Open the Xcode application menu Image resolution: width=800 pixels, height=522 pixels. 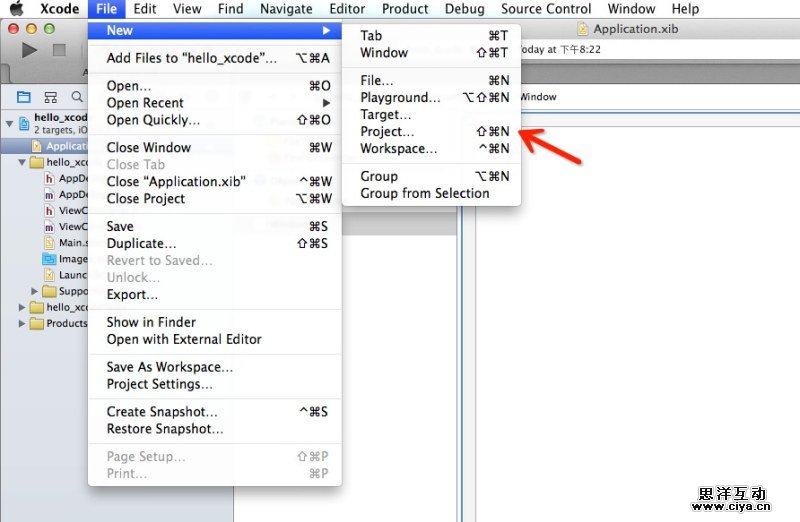60,9
